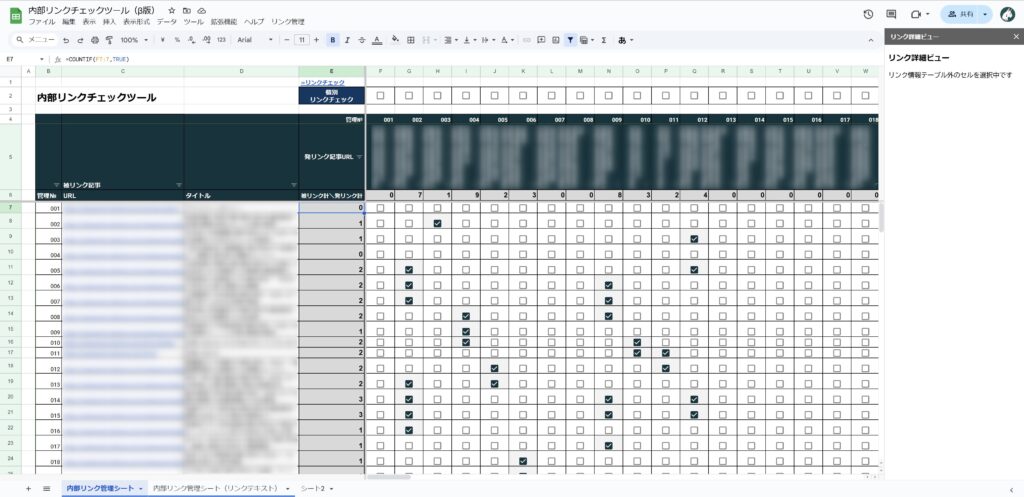Star this spreadsheet document
This screenshot has height=497, width=1024.
click(172, 9)
